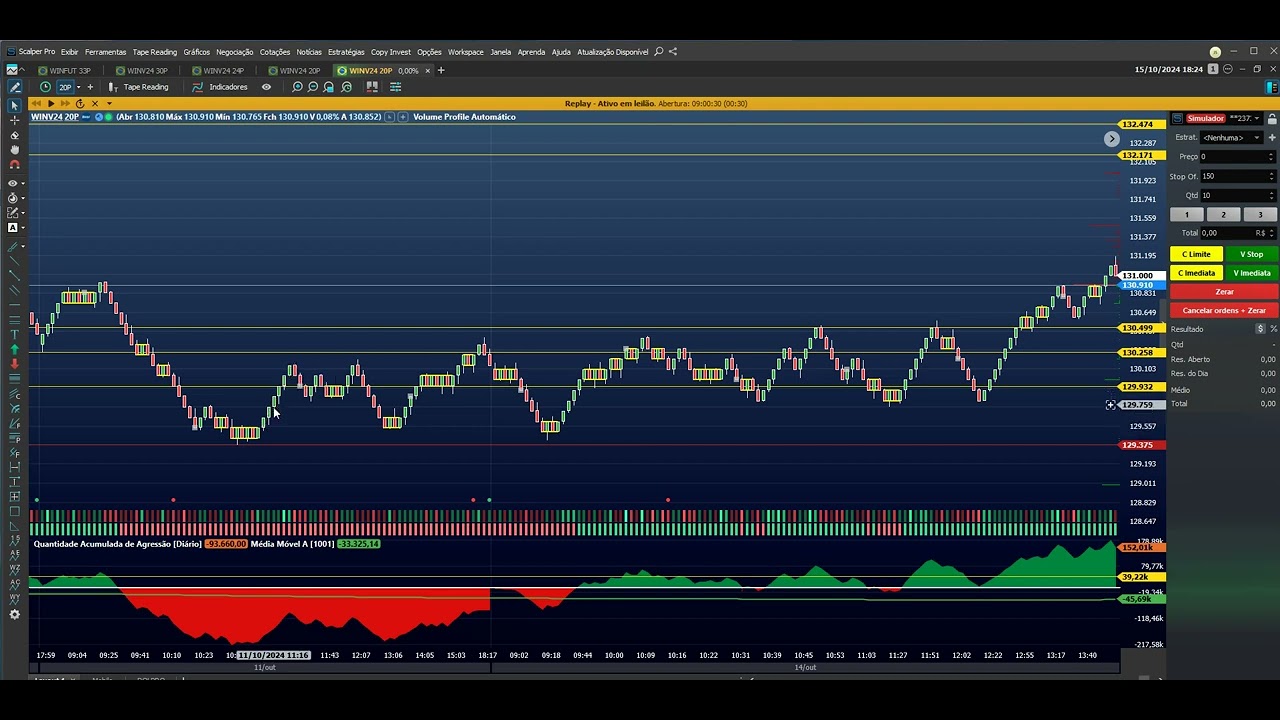This screenshot has width=1280, height=720.
Task: Switch to the WINV24 24P tab
Action: click(x=217, y=71)
